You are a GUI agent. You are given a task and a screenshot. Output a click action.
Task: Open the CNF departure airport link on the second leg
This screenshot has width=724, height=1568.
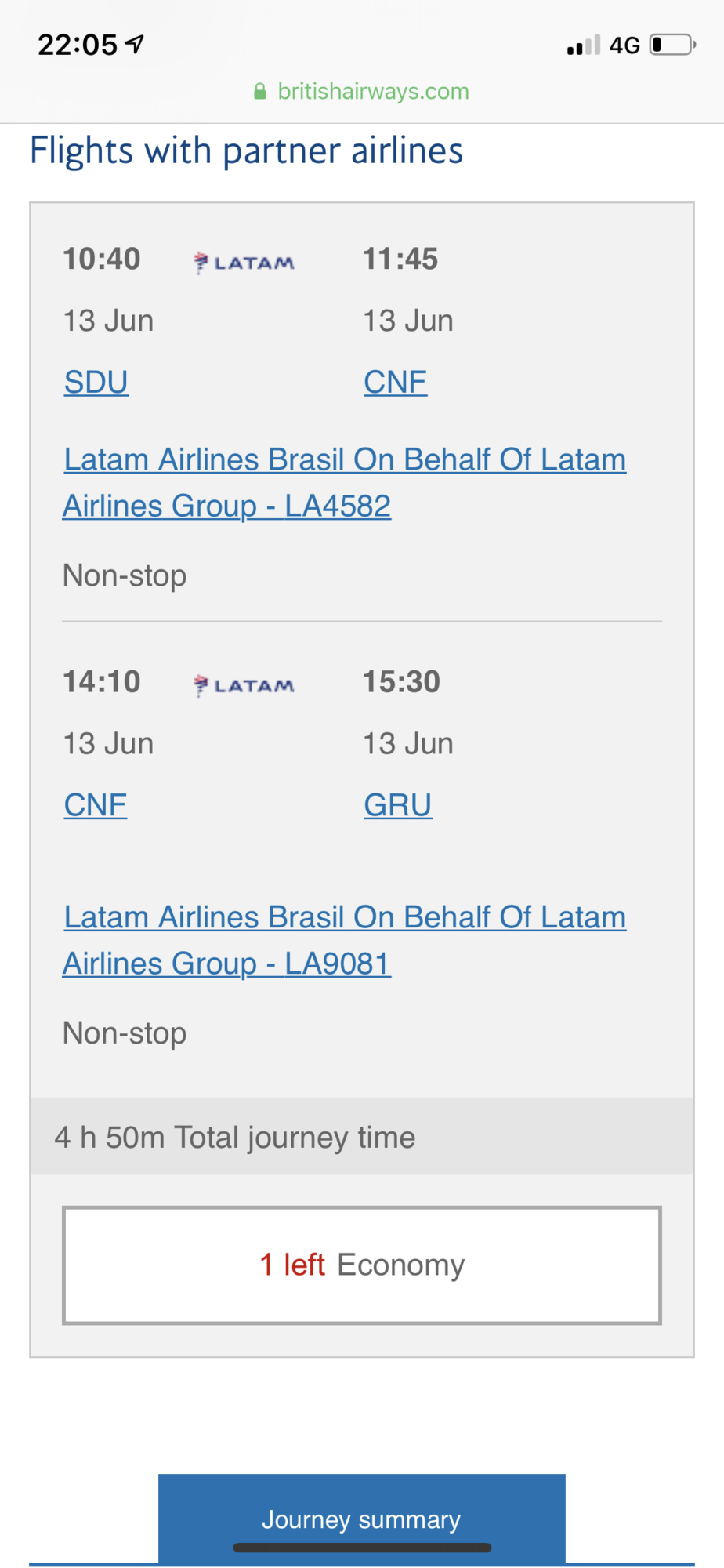tap(96, 805)
